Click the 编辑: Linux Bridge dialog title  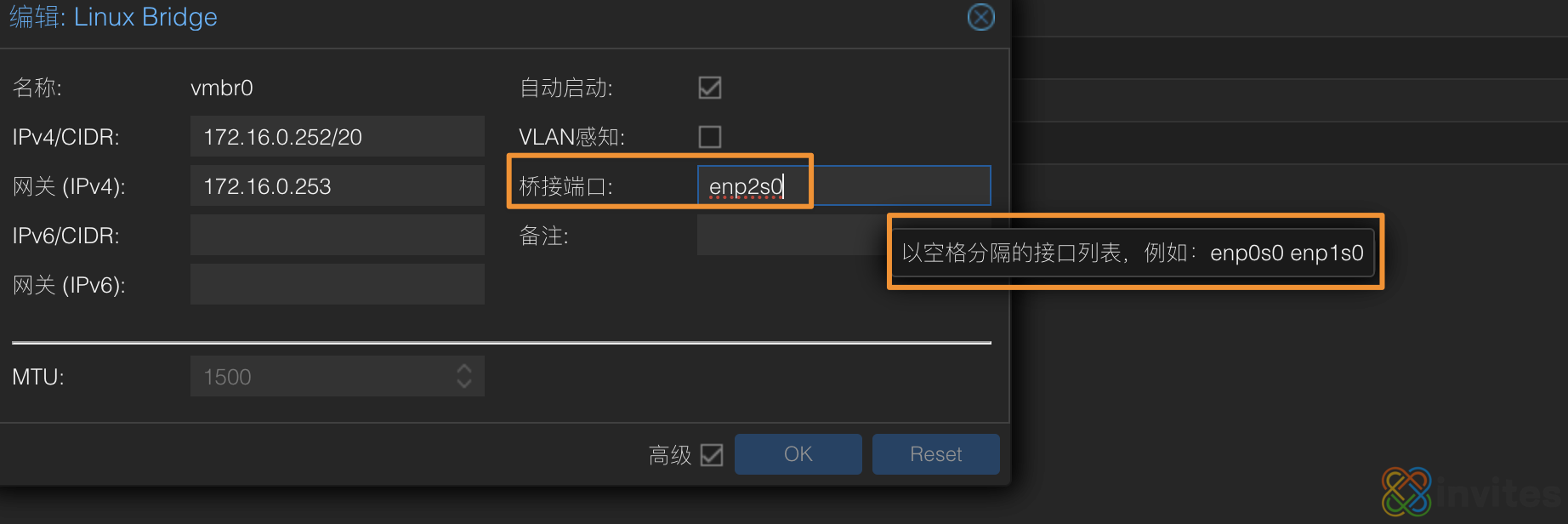tap(113, 17)
